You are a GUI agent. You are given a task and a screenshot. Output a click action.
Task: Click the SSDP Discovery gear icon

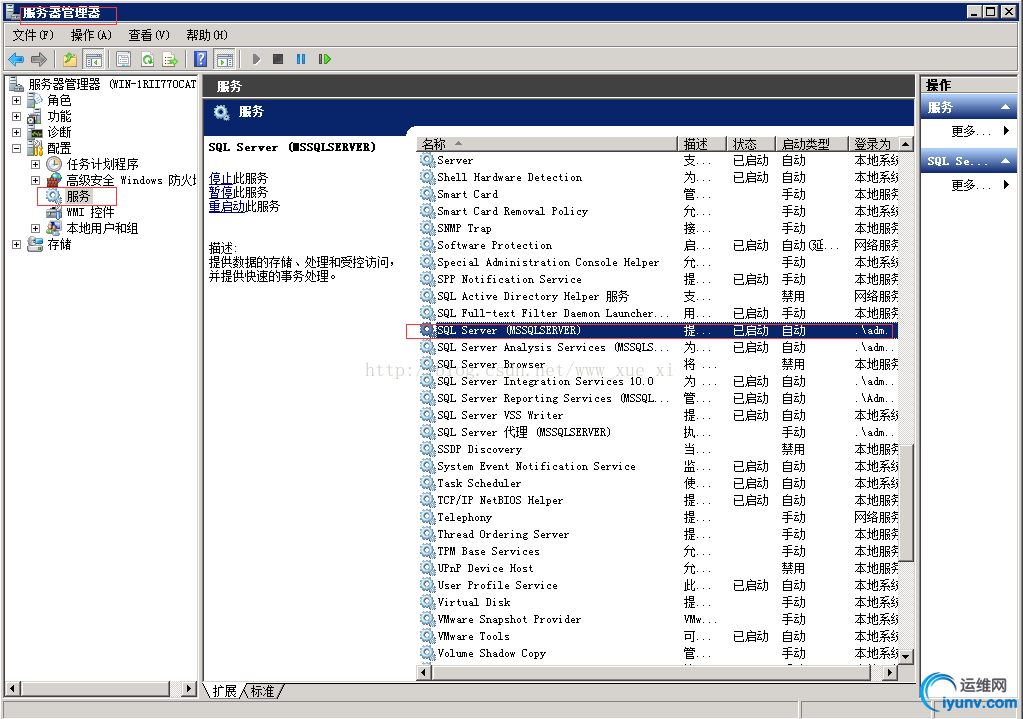(x=427, y=450)
